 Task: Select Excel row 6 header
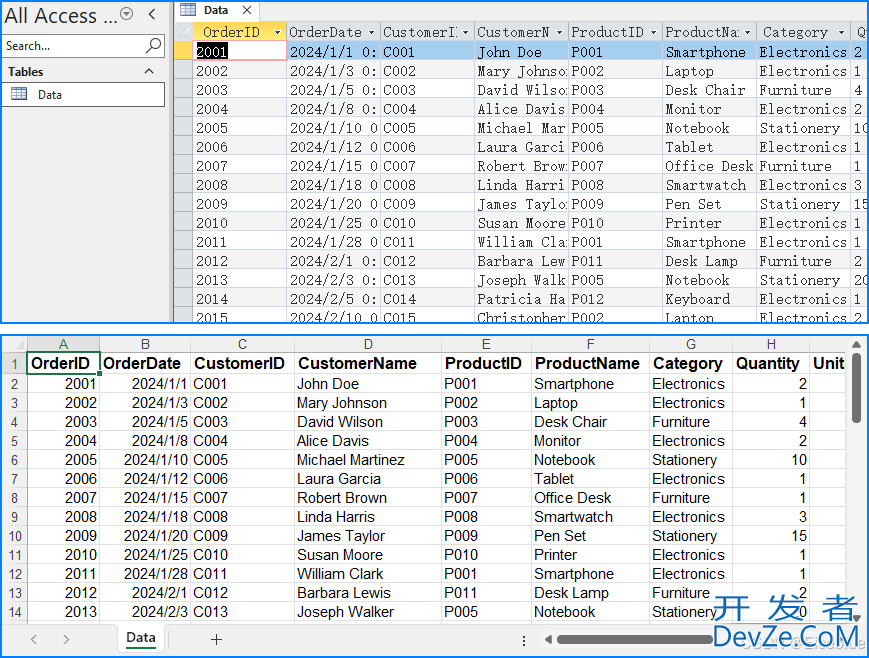14,460
